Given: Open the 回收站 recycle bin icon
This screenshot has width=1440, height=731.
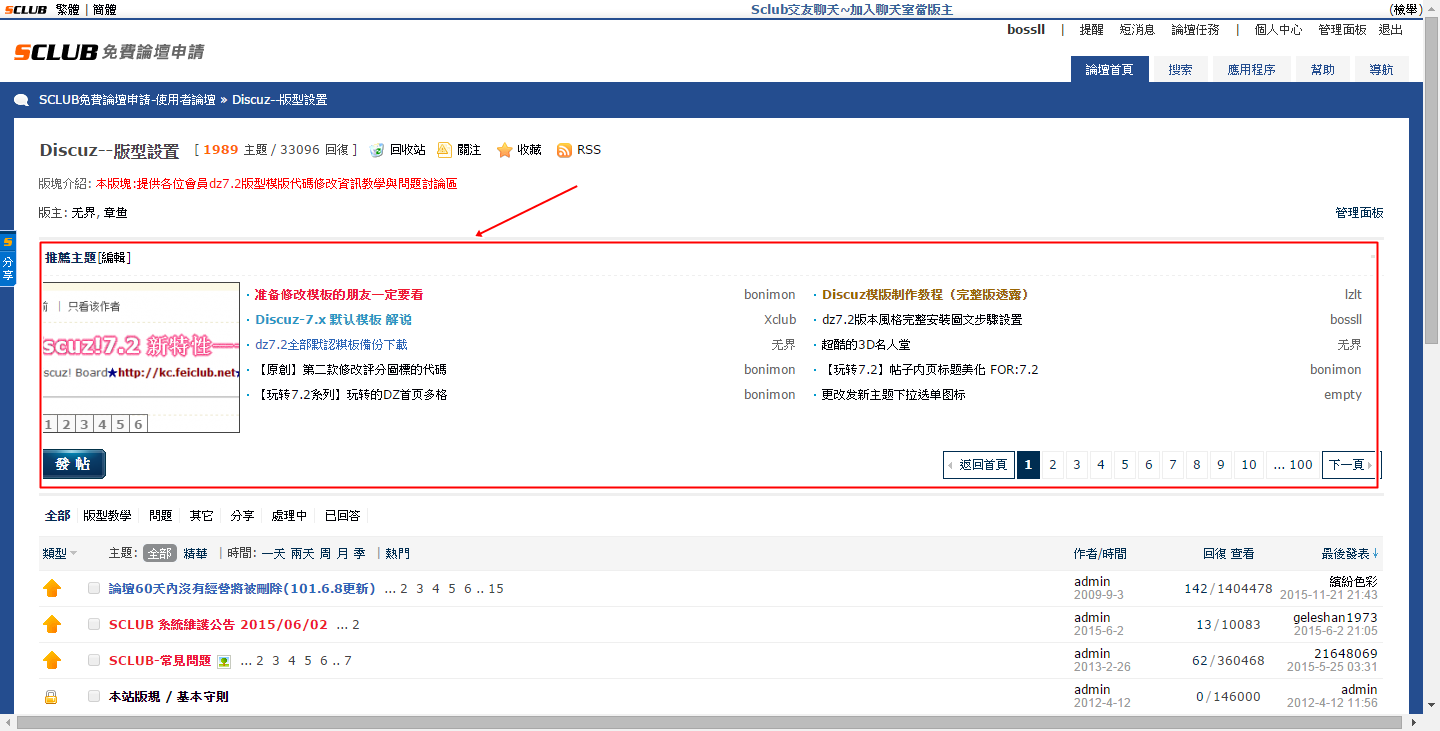Looking at the screenshot, I should (377, 150).
